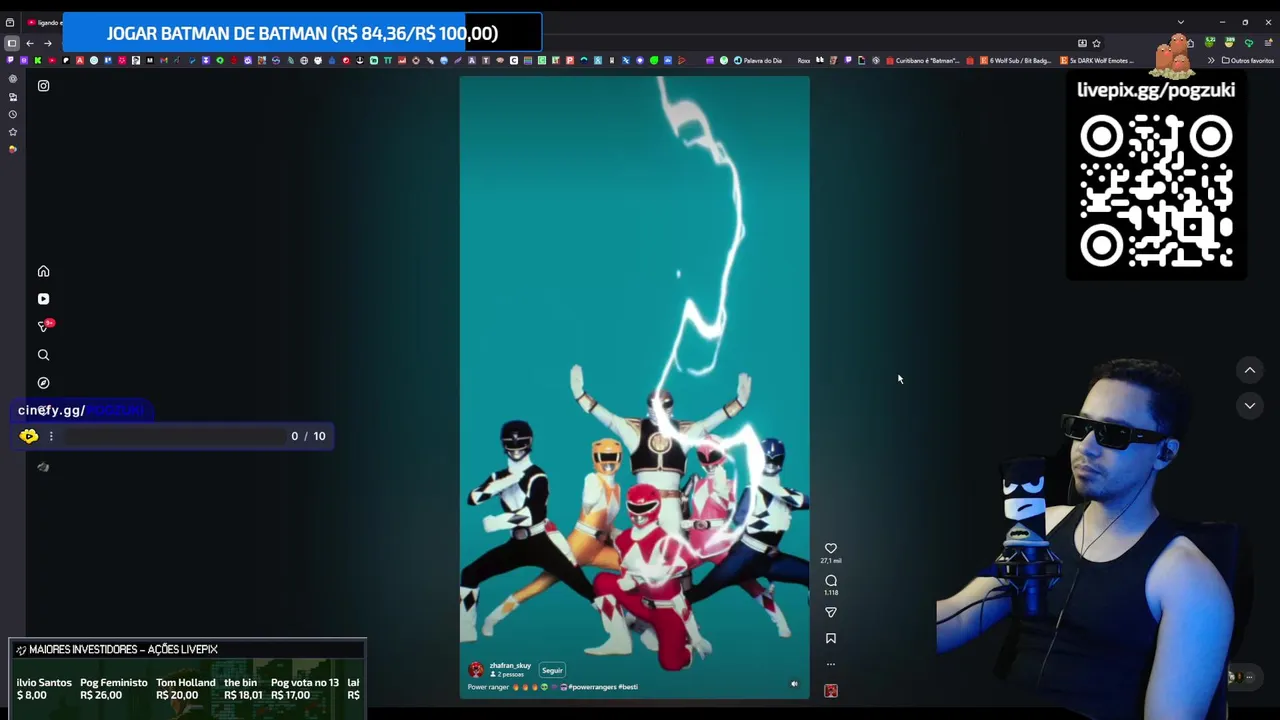Image resolution: width=1280 pixels, height=720 pixels.
Task: Open the Instagram search magnifier
Action: coord(43,355)
